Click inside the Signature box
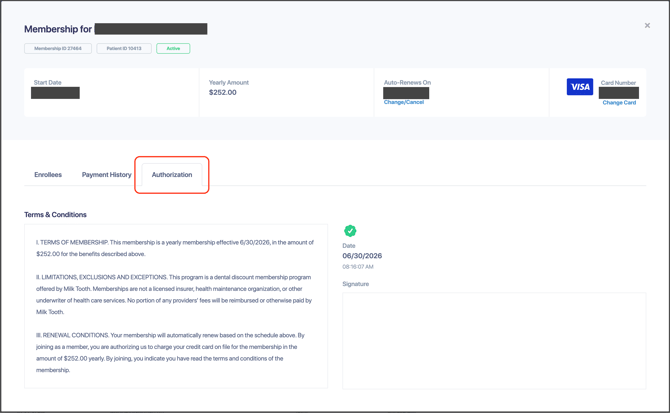 click(x=494, y=341)
